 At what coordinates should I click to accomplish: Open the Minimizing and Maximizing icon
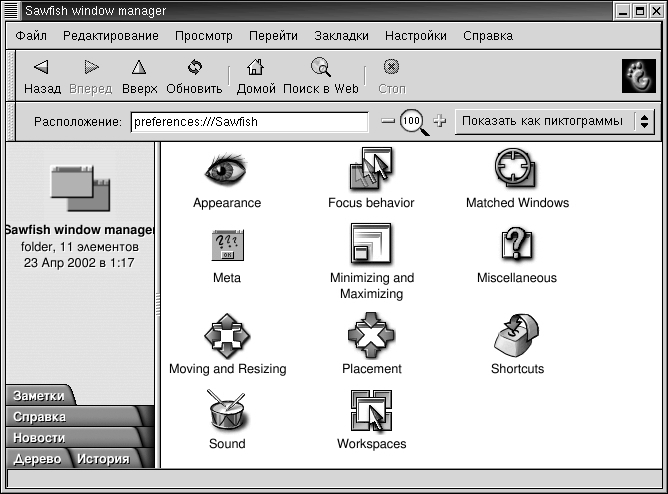[x=371, y=245]
